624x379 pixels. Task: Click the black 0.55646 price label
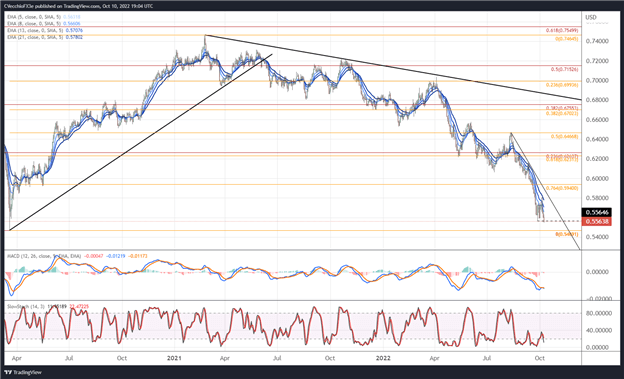pos(597,212)
